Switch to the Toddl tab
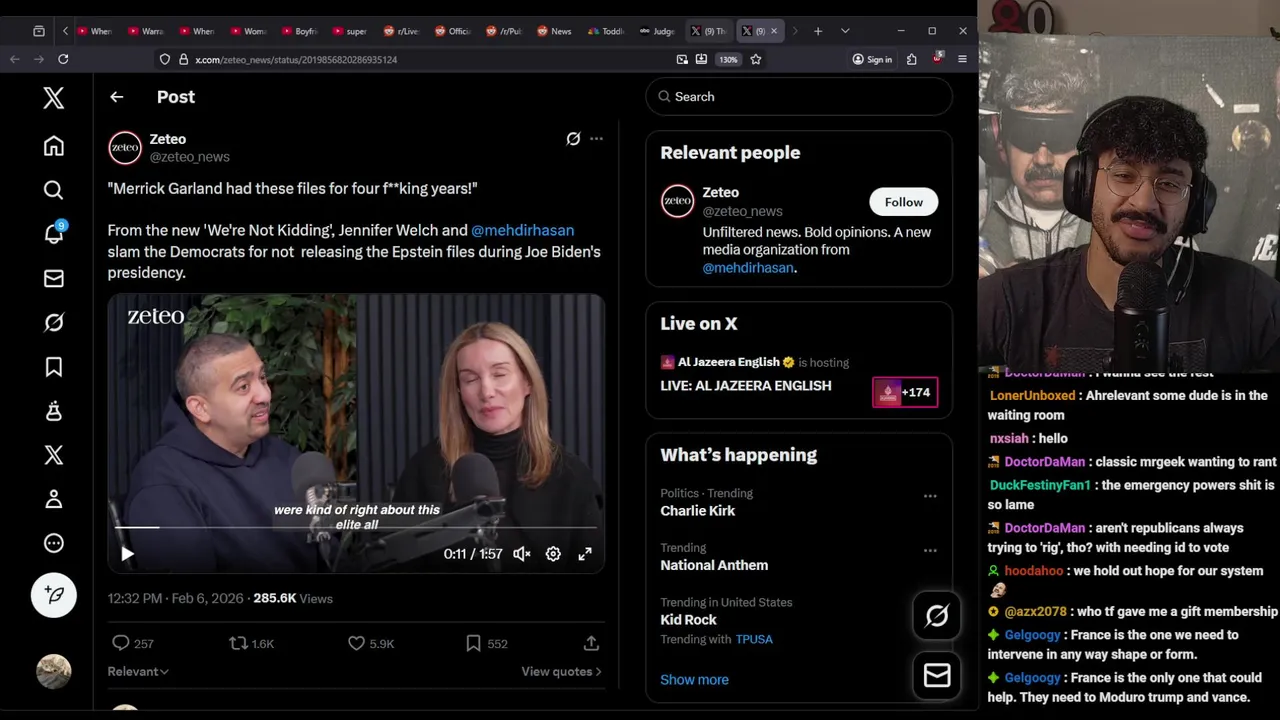1280x720 pixels. point(606,31)
